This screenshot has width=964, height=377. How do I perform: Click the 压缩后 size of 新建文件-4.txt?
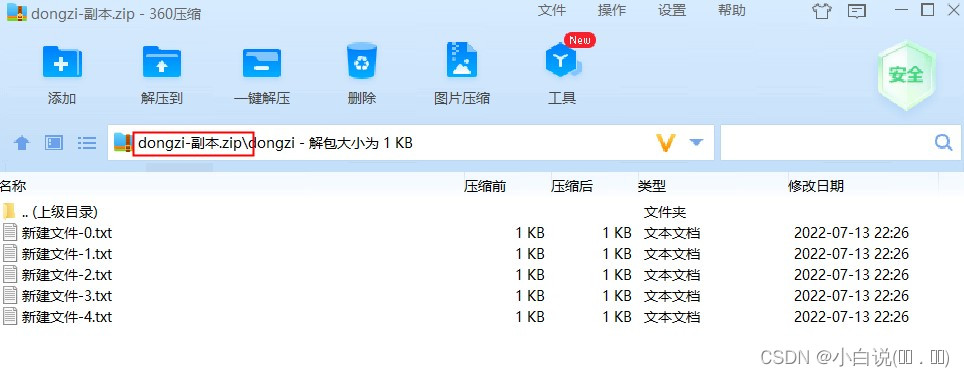(617, 317)
